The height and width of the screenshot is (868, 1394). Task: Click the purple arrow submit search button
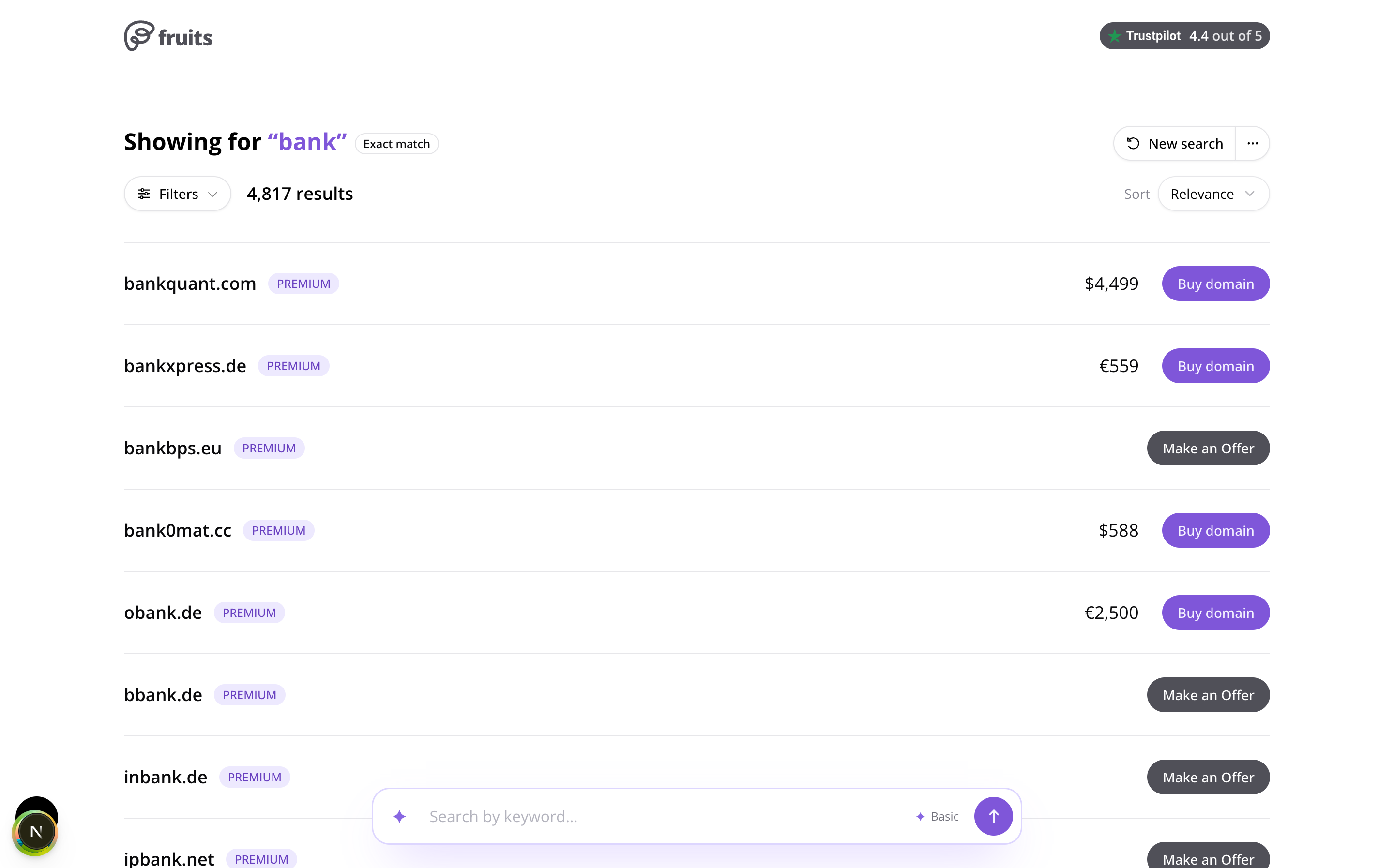tap(993, 816)
